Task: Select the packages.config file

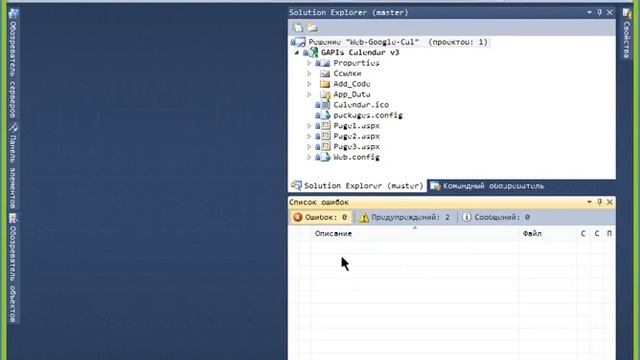Action: 368,115
